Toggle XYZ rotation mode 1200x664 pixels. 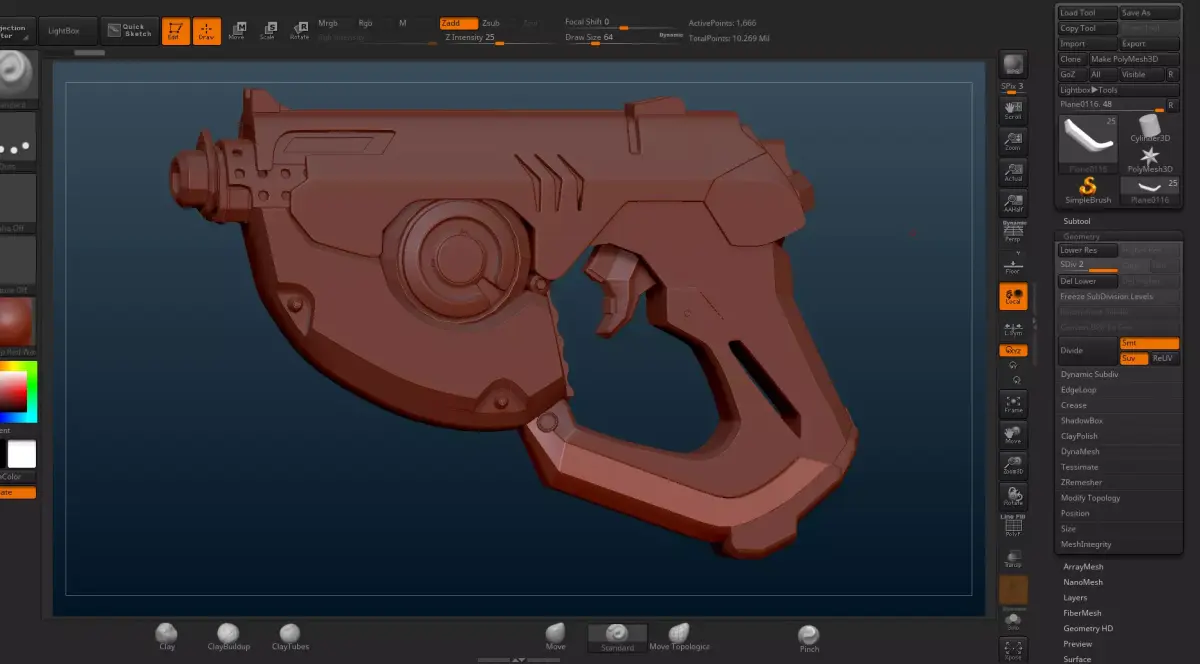pyautogui.click(x=1013, y=351)
